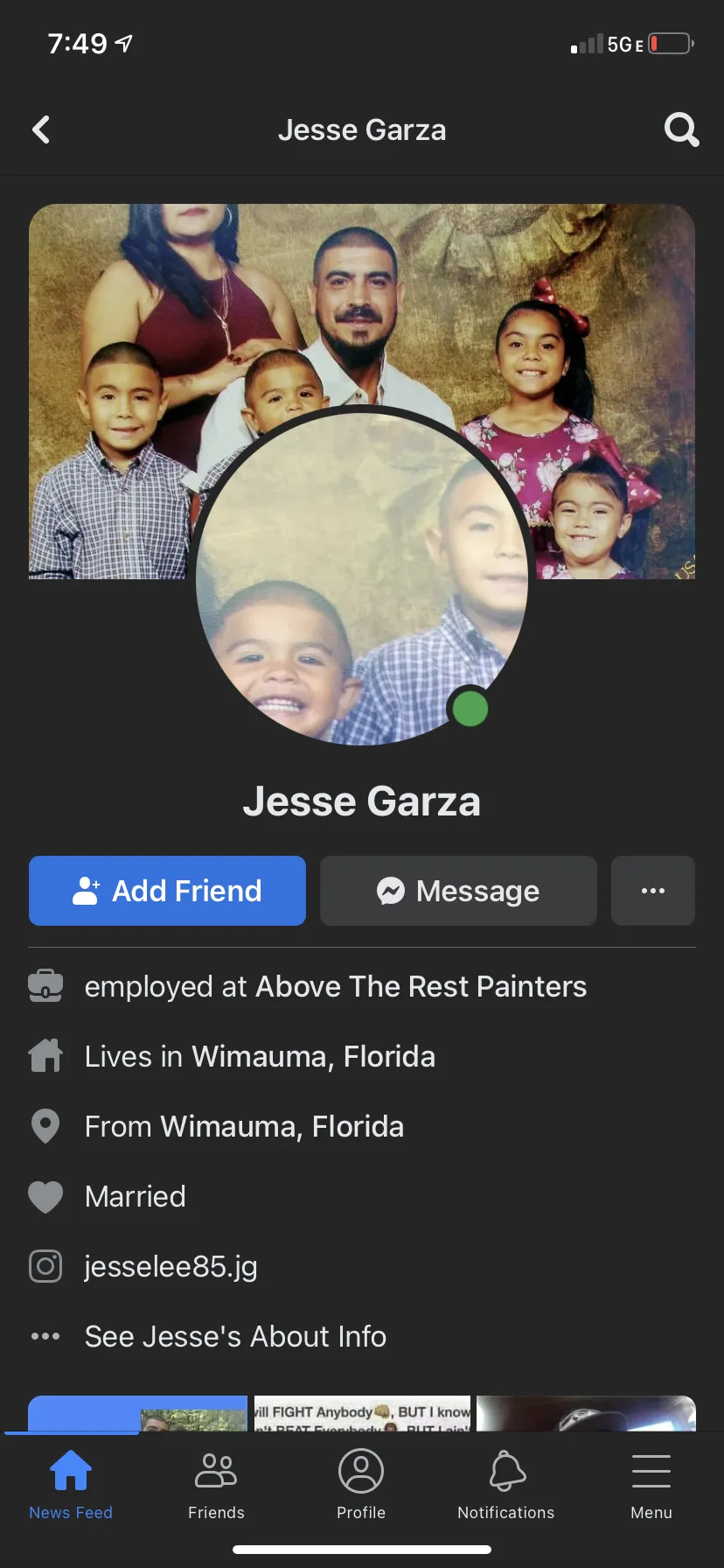The width and height of the screenshot is (724, 1568).
Task: Tap the briefcase work icon
Action: [x=45, y=986]
